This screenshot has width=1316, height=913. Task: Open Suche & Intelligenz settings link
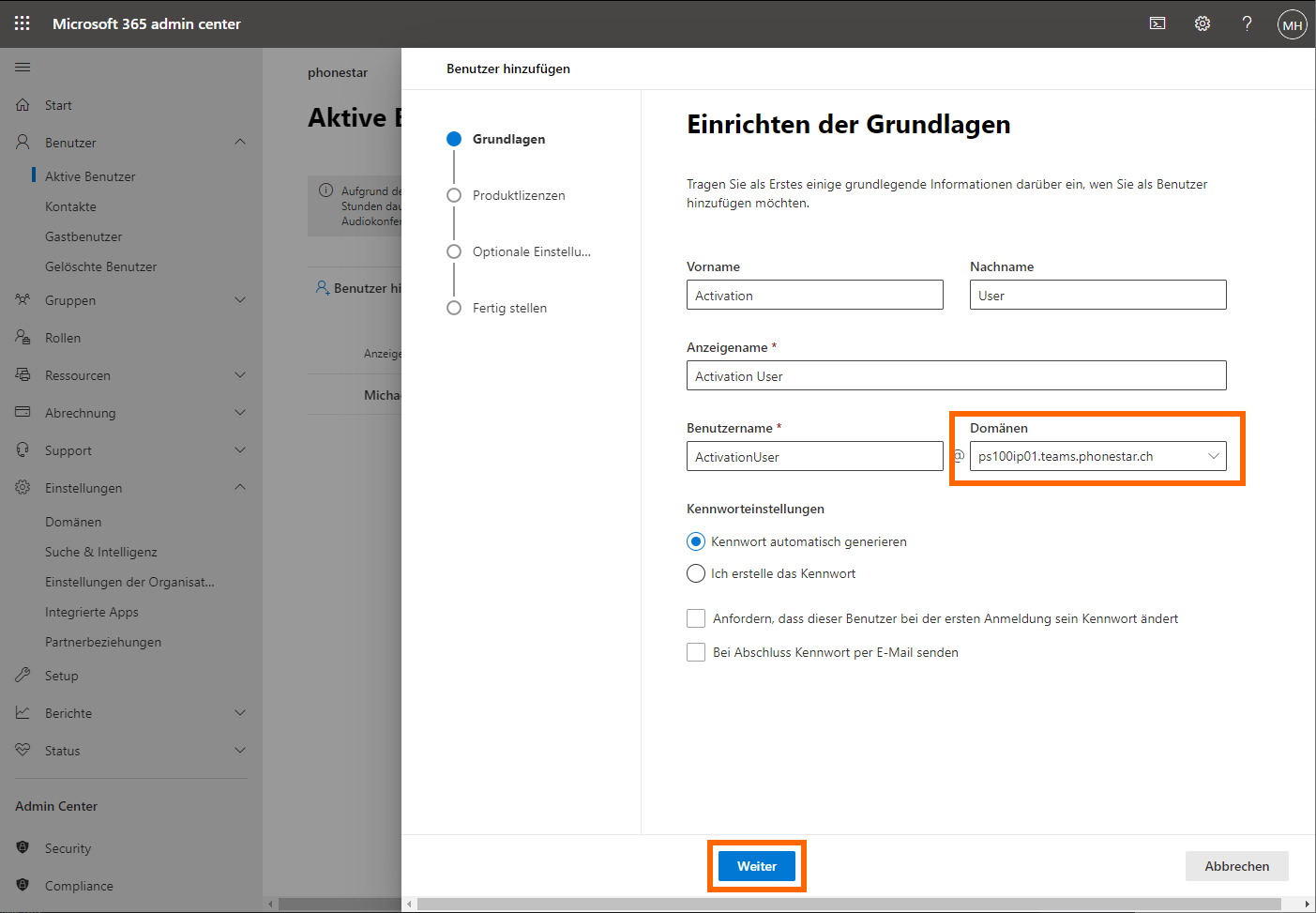[101, 552]
